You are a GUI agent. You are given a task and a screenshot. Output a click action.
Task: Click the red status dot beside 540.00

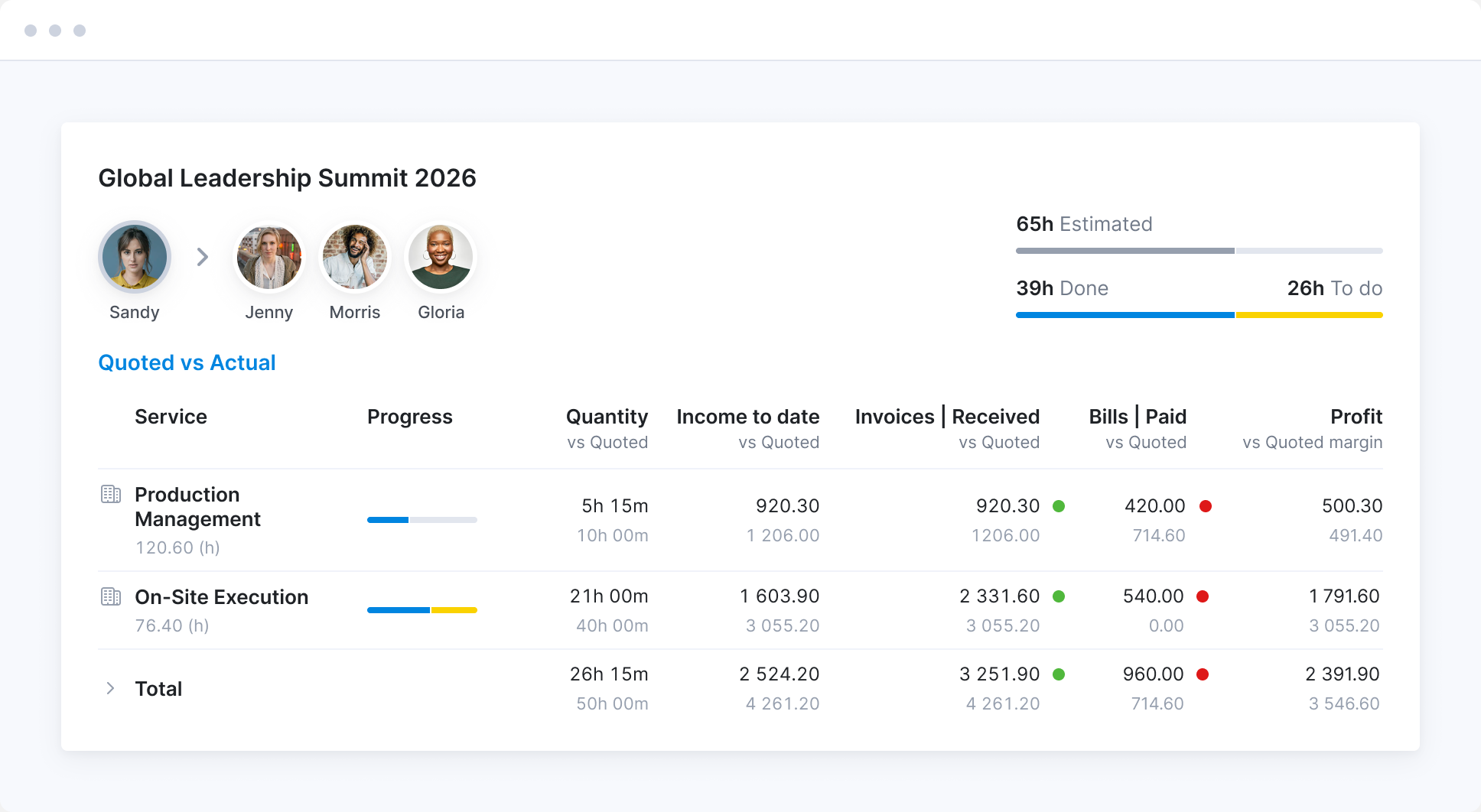click(1203, 596)
